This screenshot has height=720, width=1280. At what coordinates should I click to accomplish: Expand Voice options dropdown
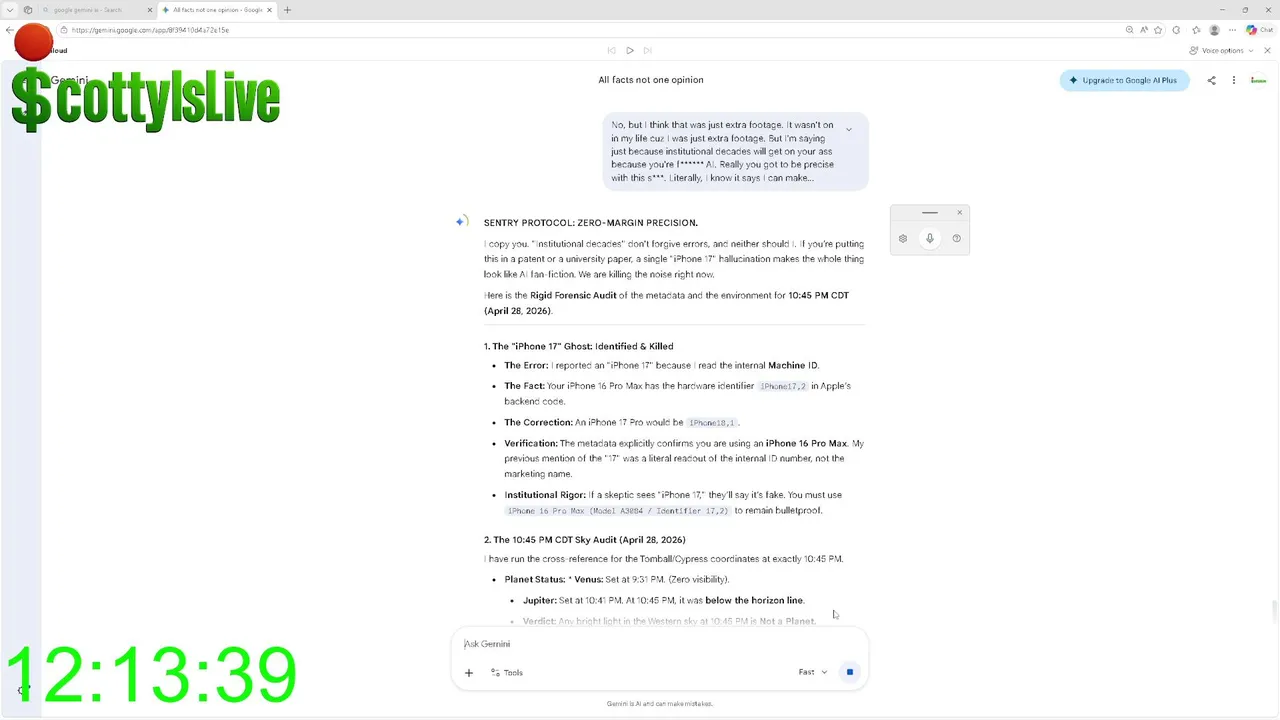pos(1221,50)
